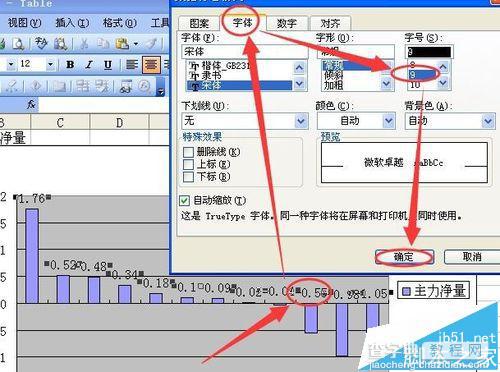Click the glasses icon in the third toolbar
This screenshot has height=372, width=500.
[x=126, y=87]
